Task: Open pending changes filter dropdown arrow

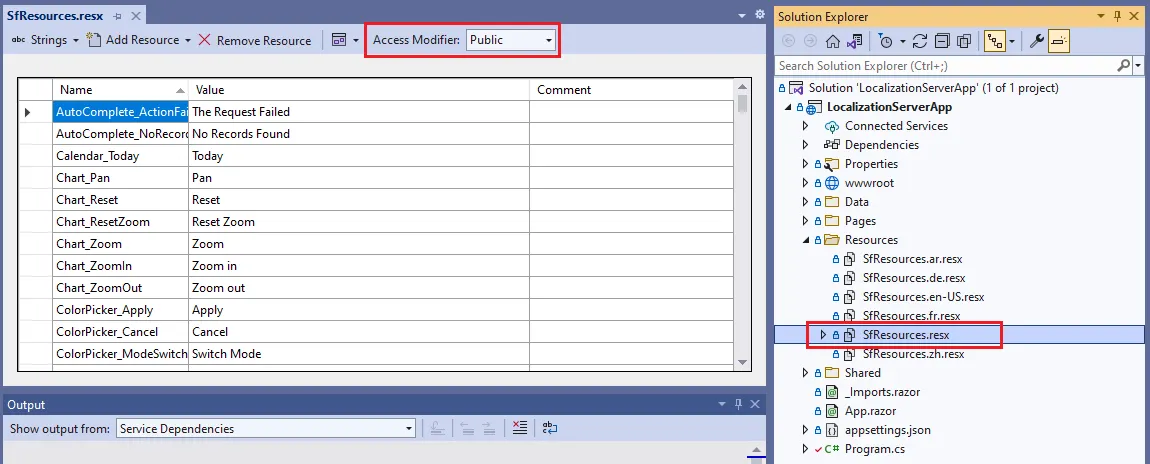Action: point(903,41)
